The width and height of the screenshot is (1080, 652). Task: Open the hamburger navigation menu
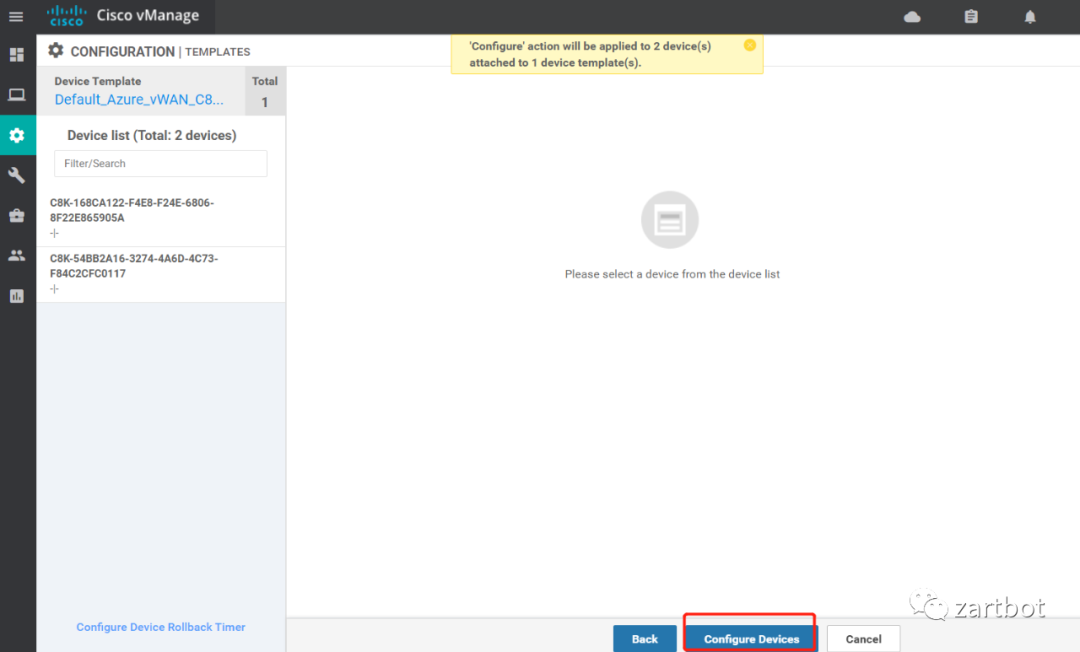pyautogui.click(x=16, y=17)
